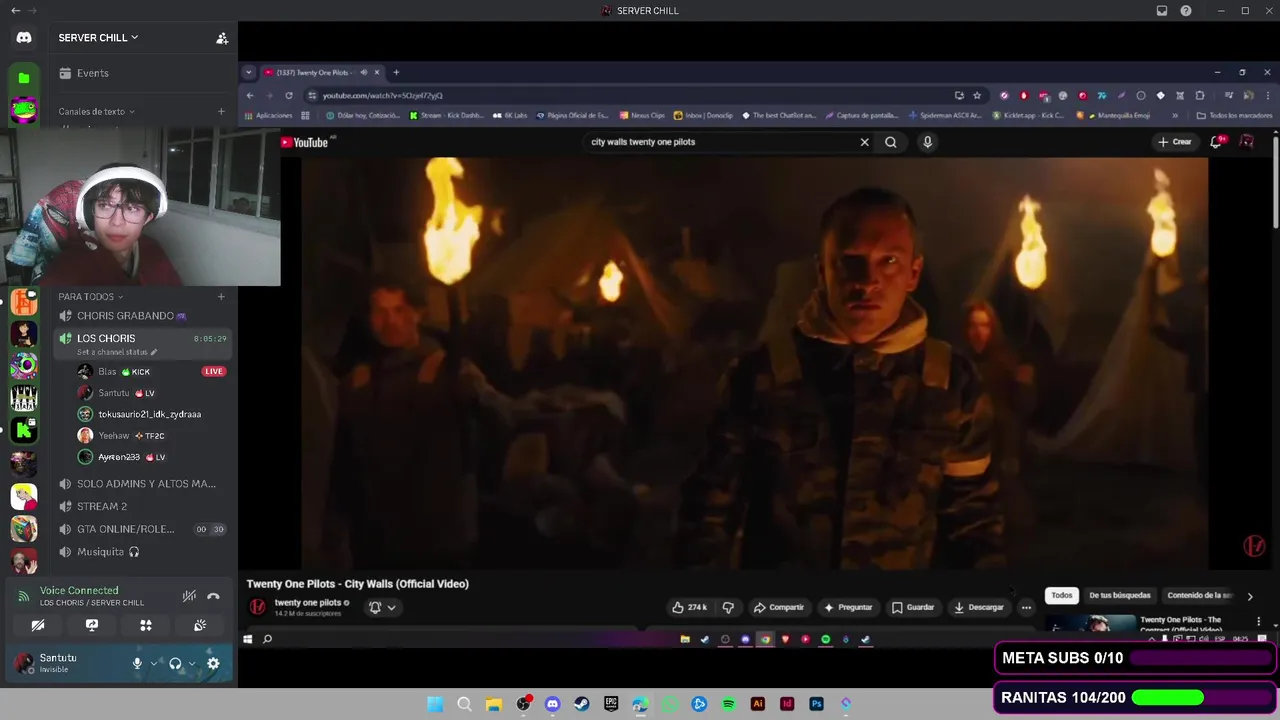Bookmark page star in streamed Chrome
This screenshot has width=1280, height=720.
click(x=977, y=96)
